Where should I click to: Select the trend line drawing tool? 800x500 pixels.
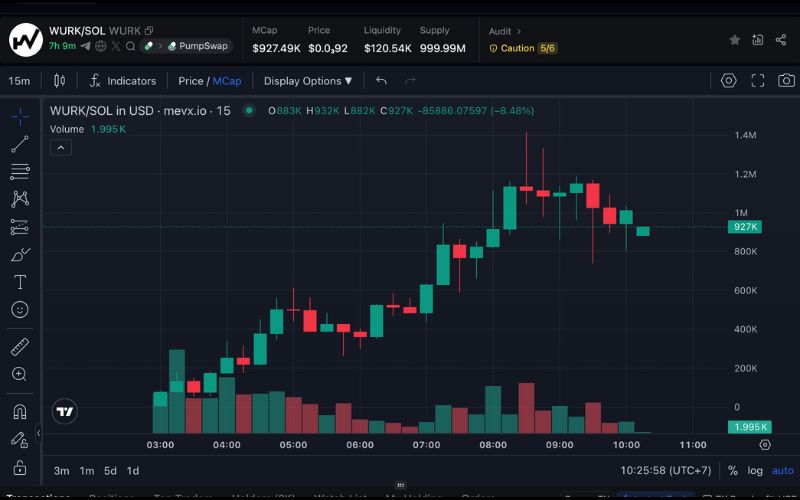coord(19,145)
